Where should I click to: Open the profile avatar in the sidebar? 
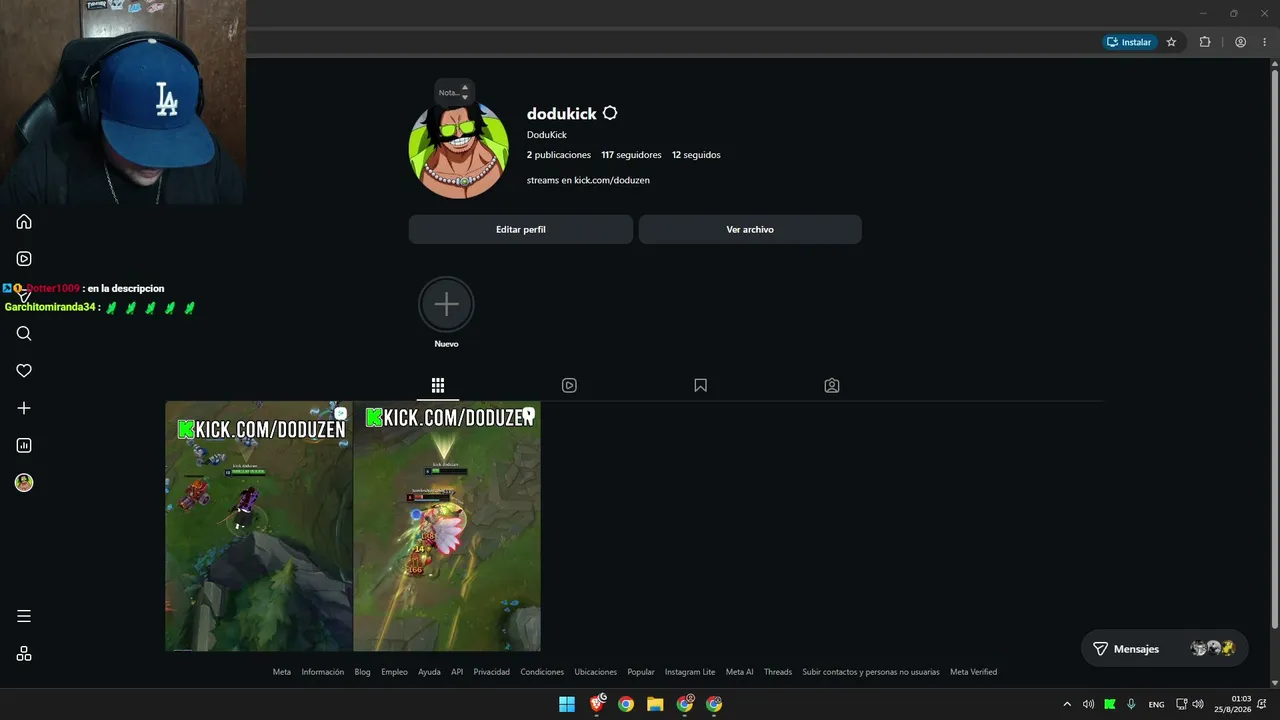coord(24,483)
